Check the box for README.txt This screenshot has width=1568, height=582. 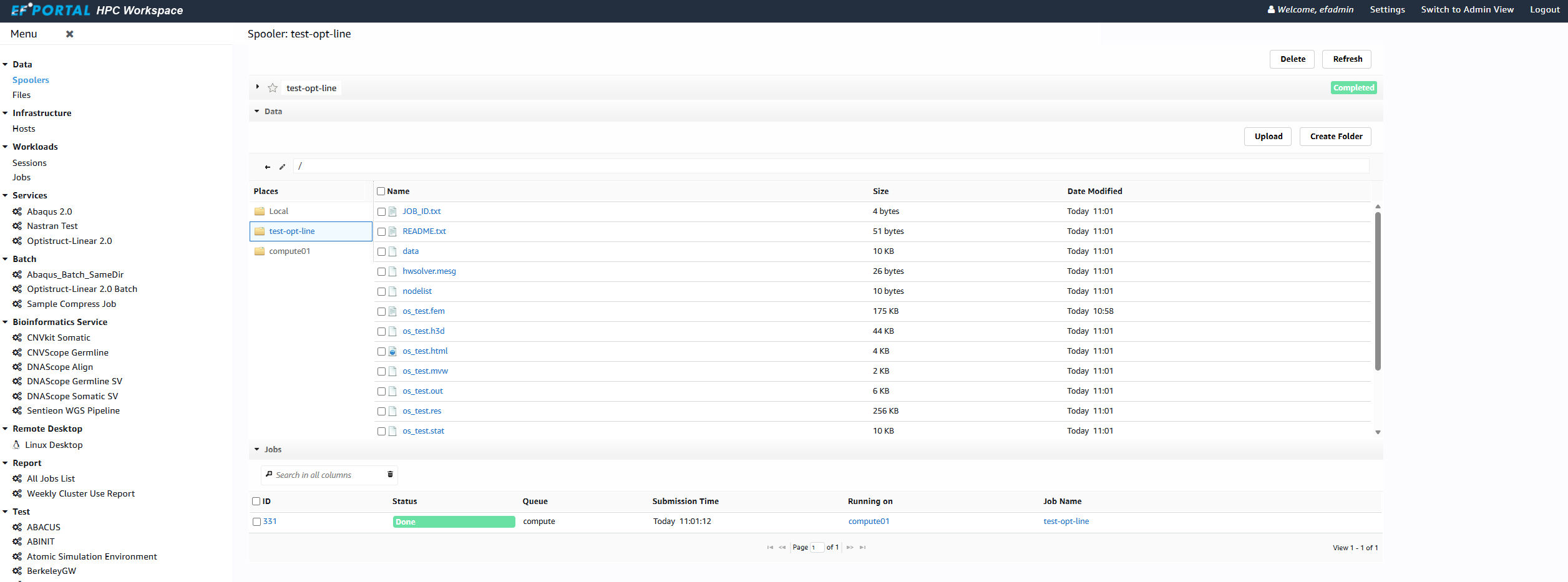(381, 231)
